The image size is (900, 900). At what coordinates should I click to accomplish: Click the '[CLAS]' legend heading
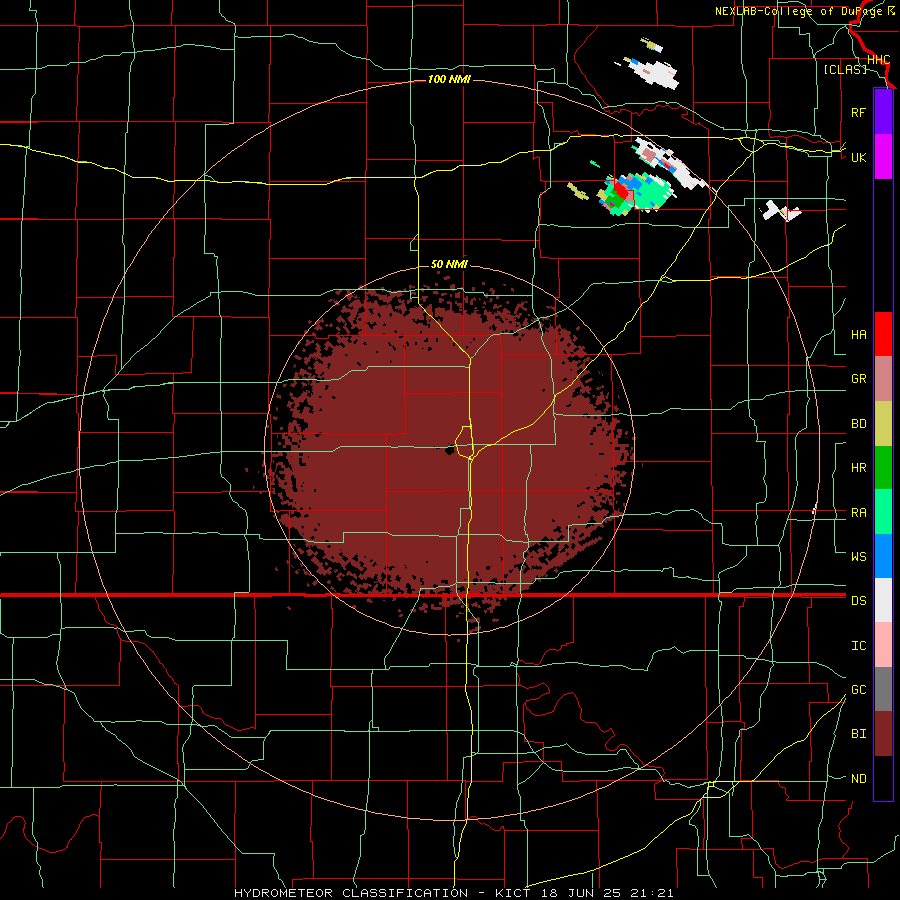click(x=845, y=70)
